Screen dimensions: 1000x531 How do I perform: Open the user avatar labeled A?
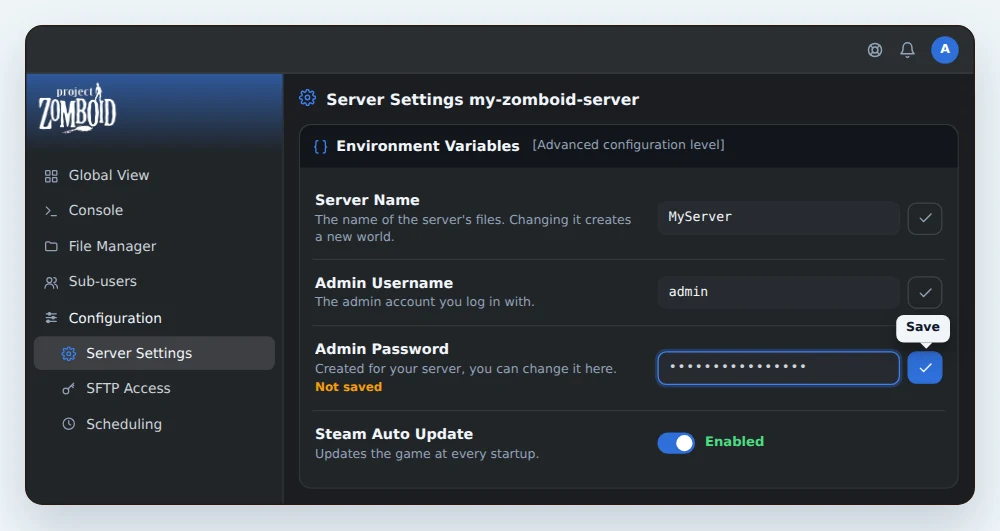point(945,50)
